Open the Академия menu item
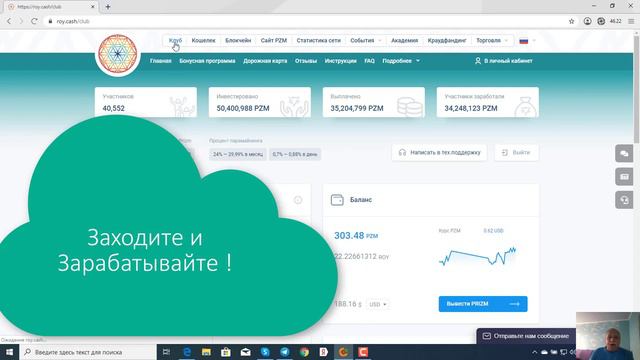 click(404, 40)
